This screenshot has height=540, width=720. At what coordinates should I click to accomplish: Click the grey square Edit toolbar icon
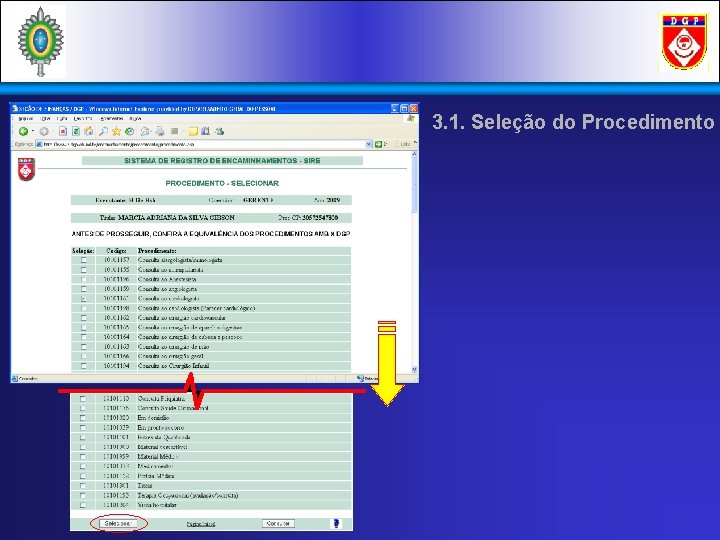tap(174, 131)
